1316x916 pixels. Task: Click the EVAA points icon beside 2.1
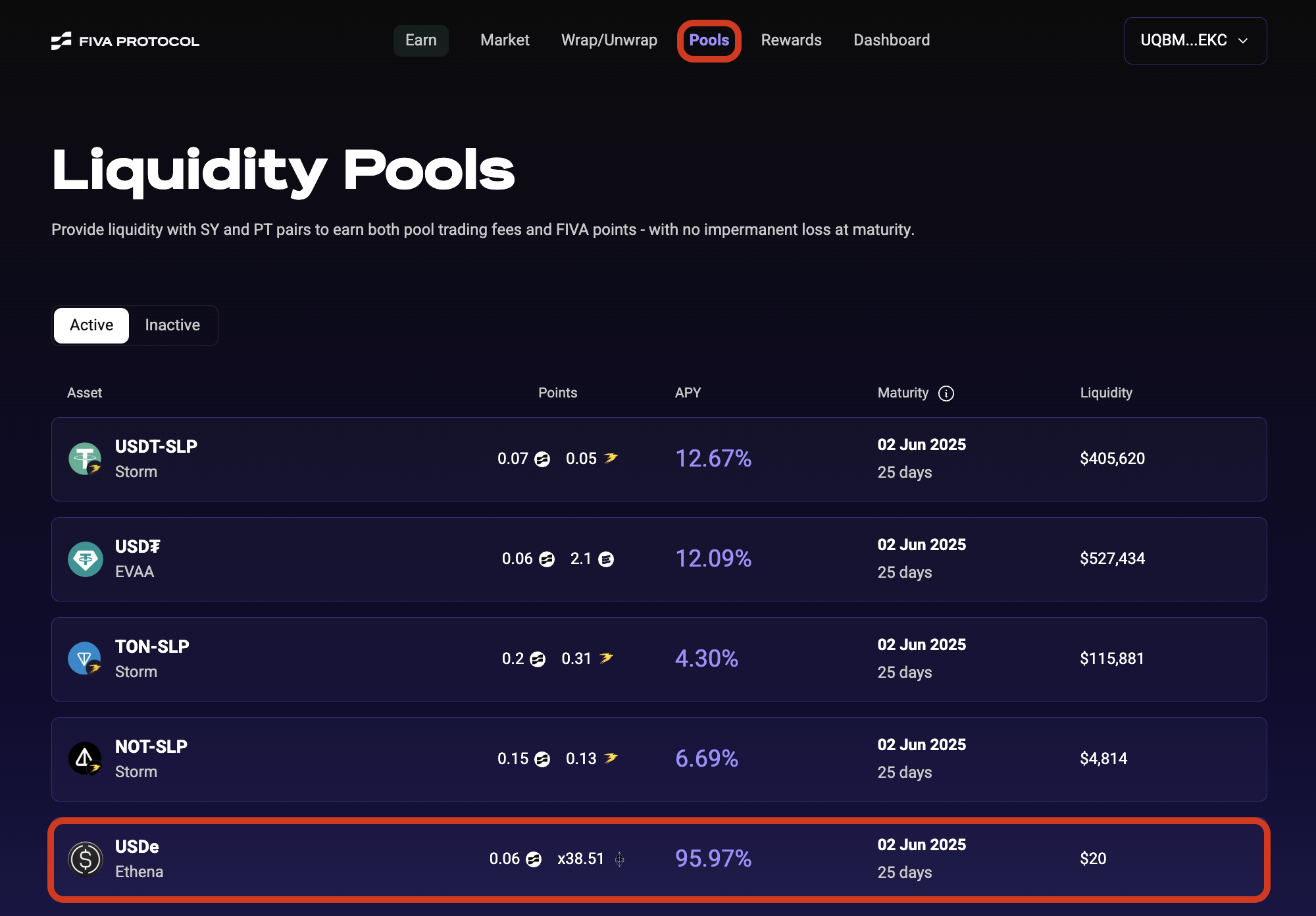coord(605,559)
